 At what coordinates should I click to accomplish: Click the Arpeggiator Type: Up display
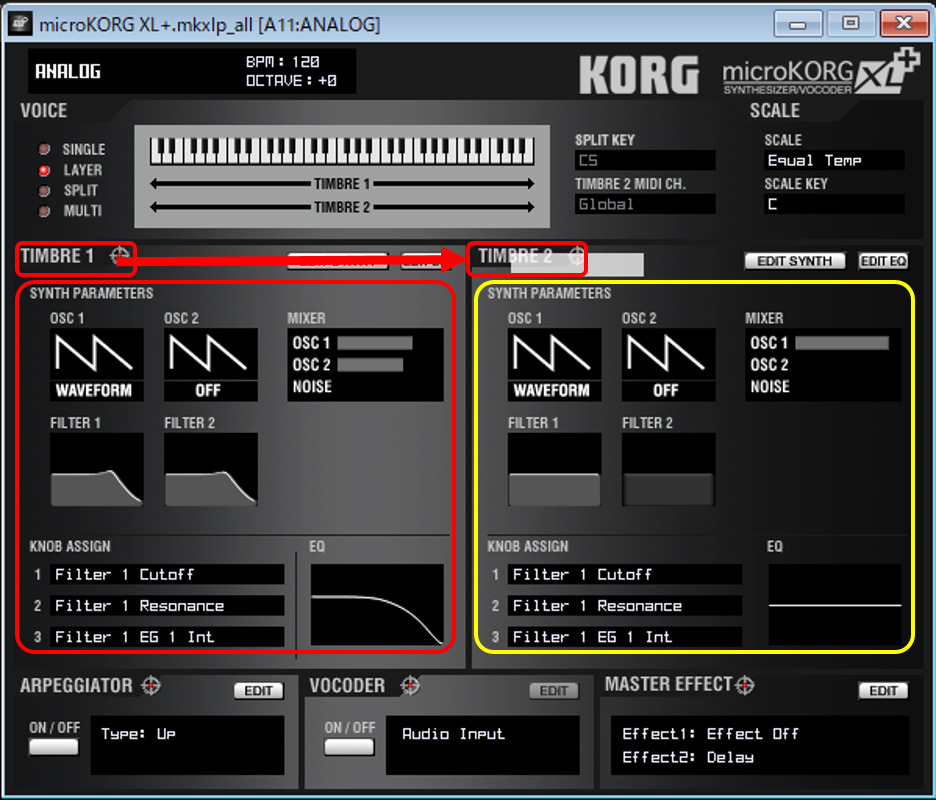pos(187,745)
